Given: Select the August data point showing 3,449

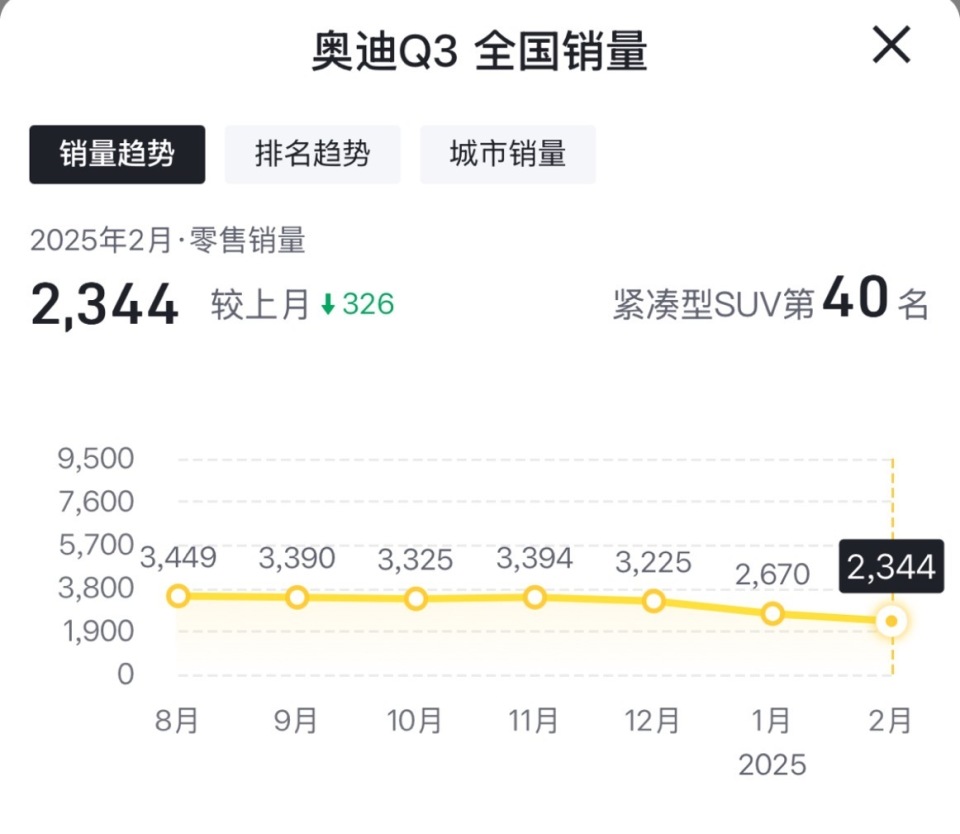Looking at the screenshot, I should click(x=178, y=596).
